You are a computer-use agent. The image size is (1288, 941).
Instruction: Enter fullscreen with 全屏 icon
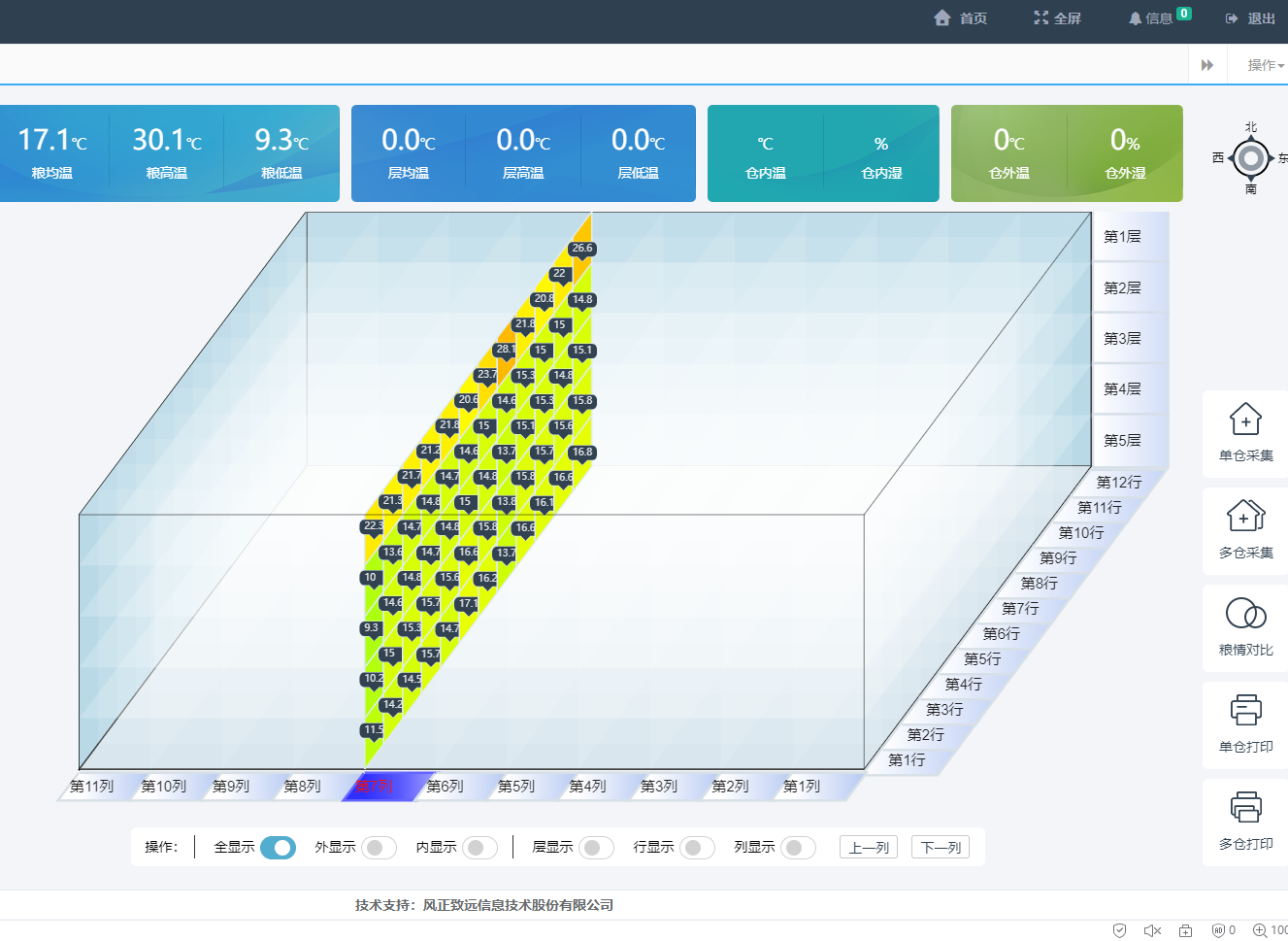tap(1041, 18)
